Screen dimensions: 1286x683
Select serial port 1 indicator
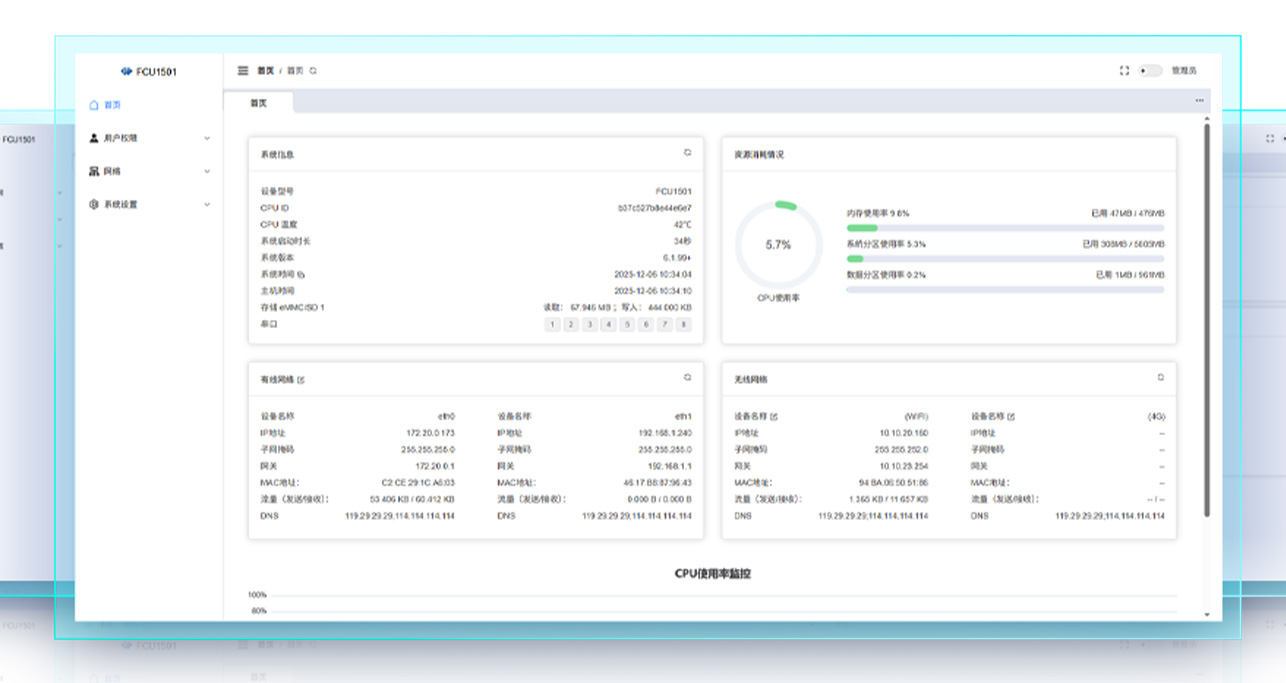pyautogui.click(x=552, y=324)
